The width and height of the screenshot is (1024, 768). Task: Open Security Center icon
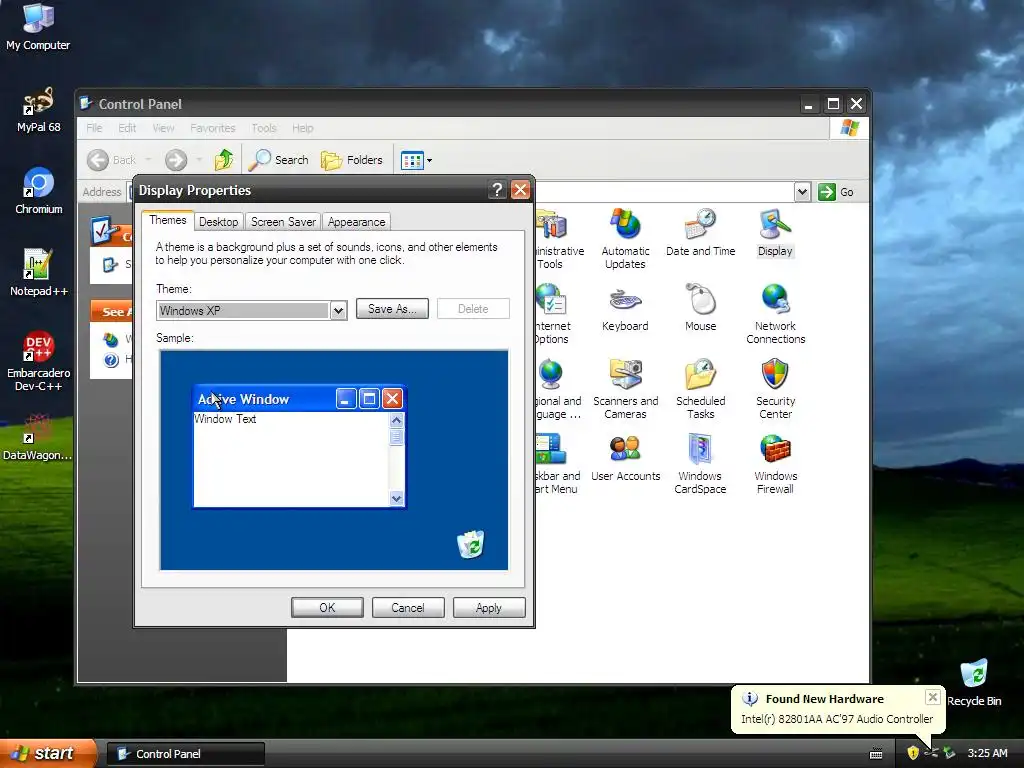coord(775,389)
